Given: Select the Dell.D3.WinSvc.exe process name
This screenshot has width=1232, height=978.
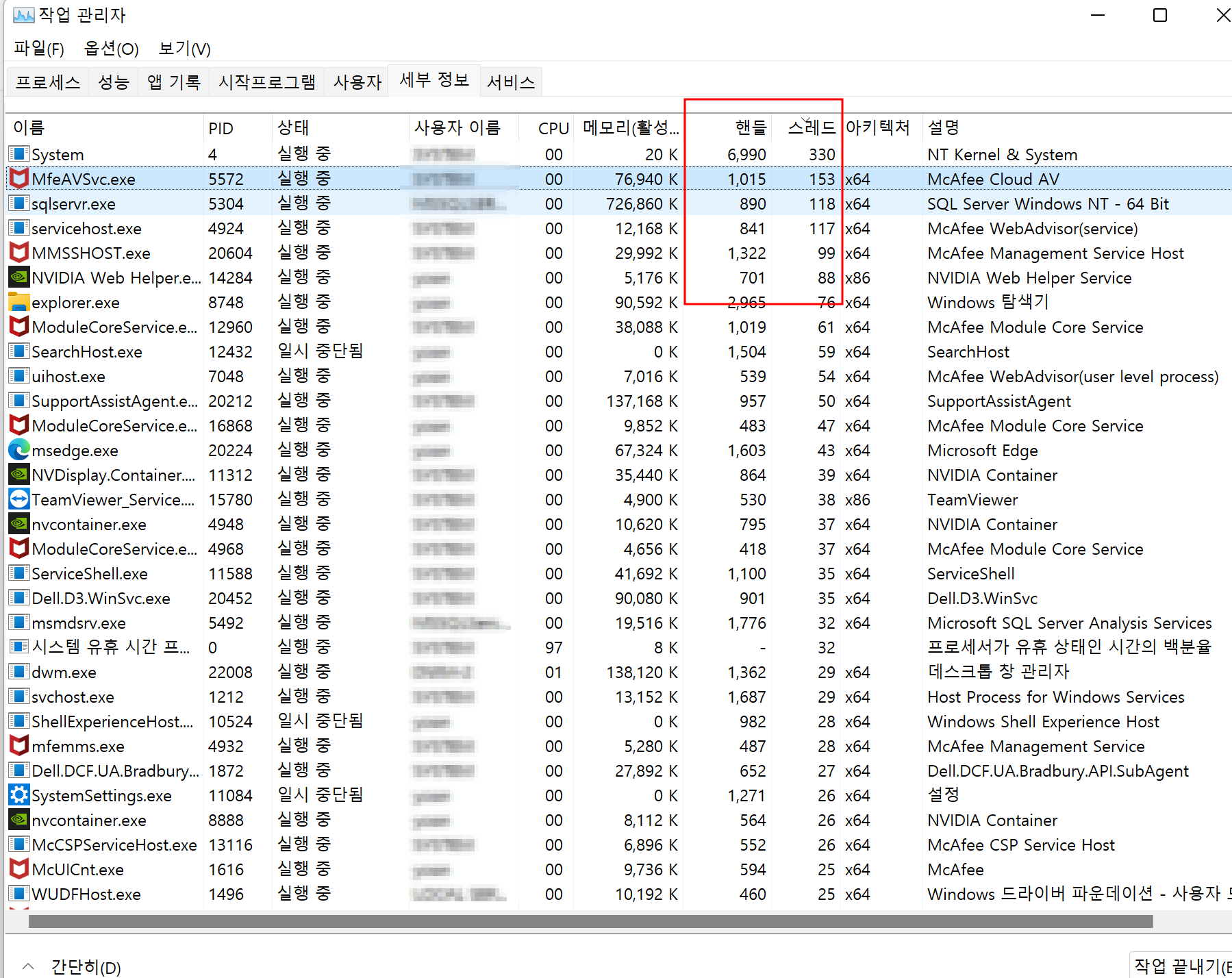Looking at the screenshot, I should click(x=101, y=599).
